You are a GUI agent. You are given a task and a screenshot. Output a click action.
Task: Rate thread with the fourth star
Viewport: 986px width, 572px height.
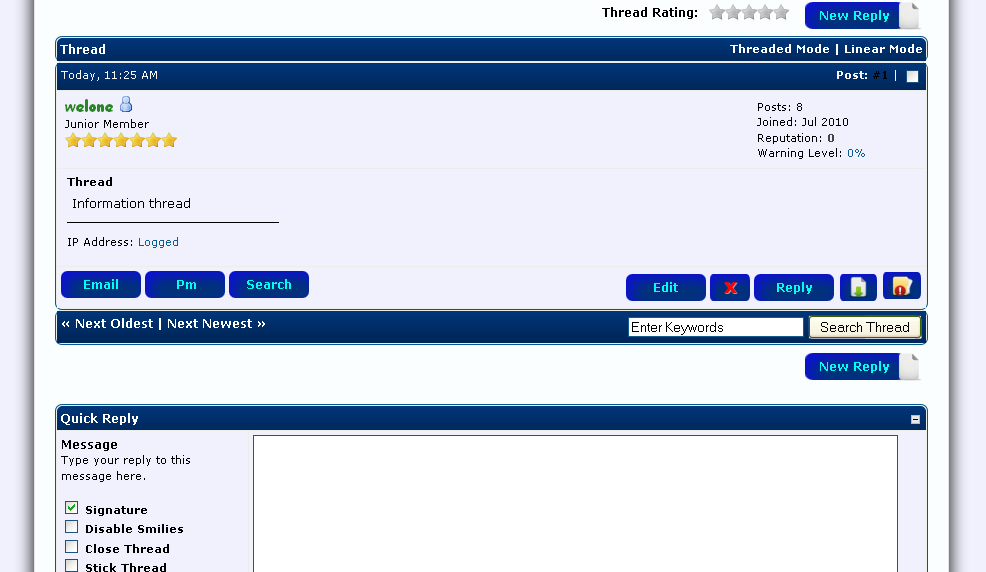click(x=765, y=13)
